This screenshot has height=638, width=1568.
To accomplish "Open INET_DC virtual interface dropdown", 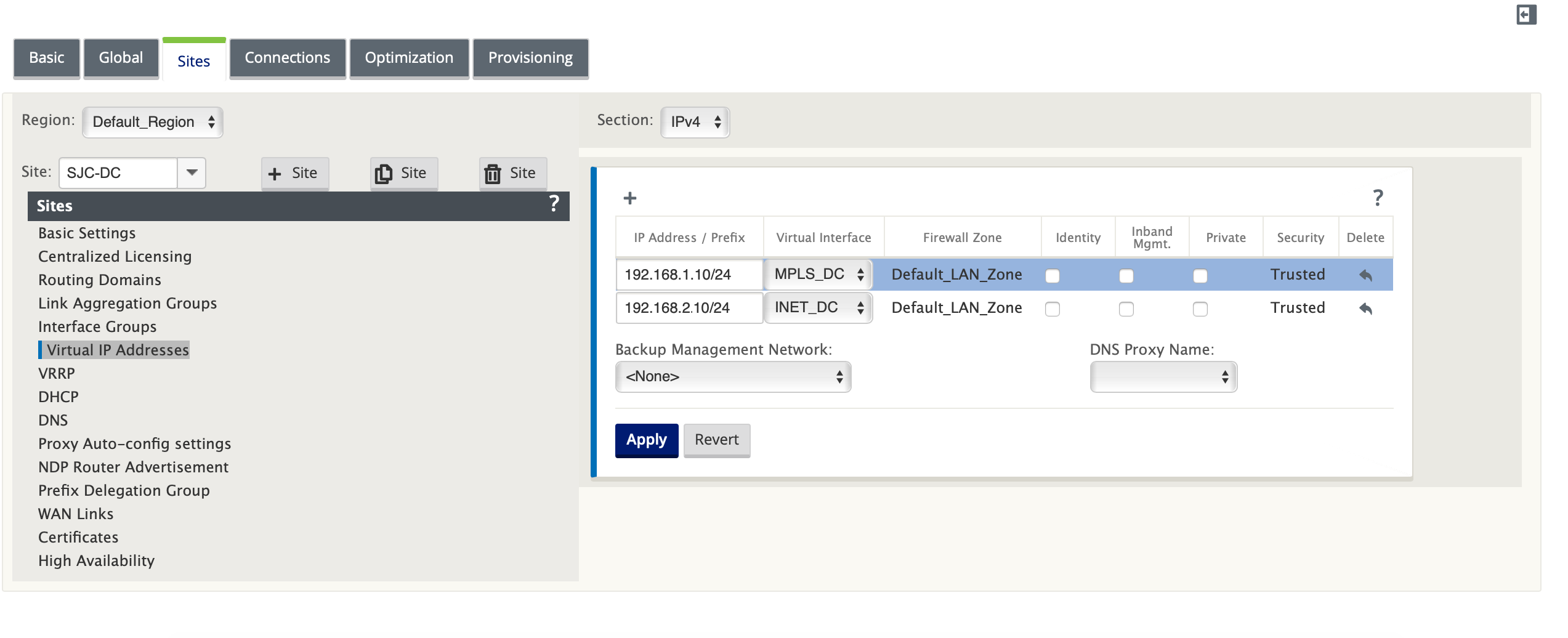I will (818, 308).
